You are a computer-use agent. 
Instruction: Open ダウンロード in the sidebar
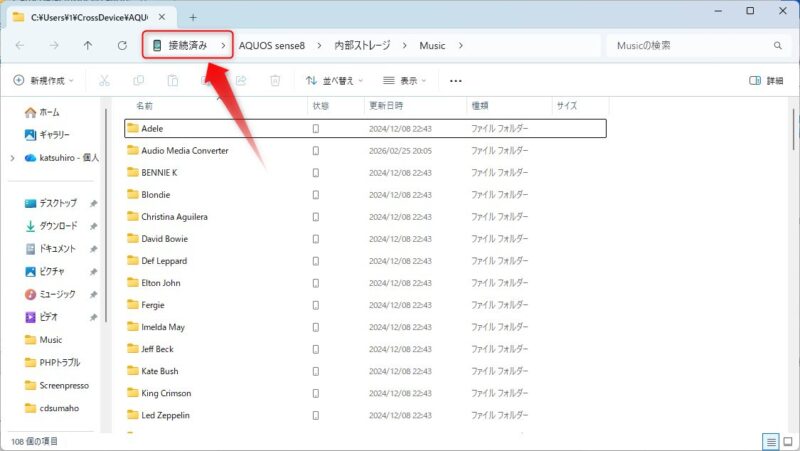pos(57,226)
